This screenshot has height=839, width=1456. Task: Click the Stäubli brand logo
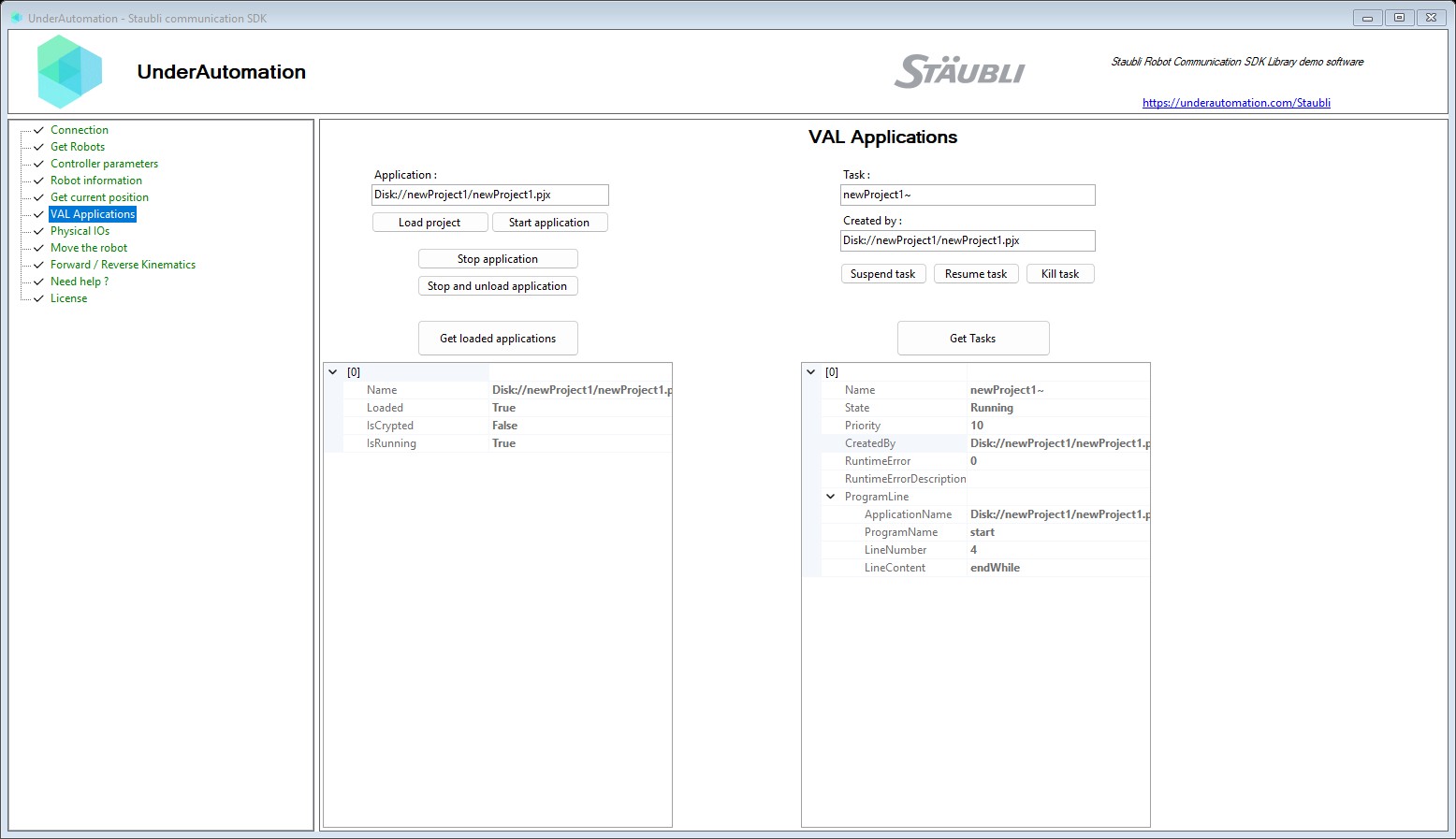[x=958, y=71]
